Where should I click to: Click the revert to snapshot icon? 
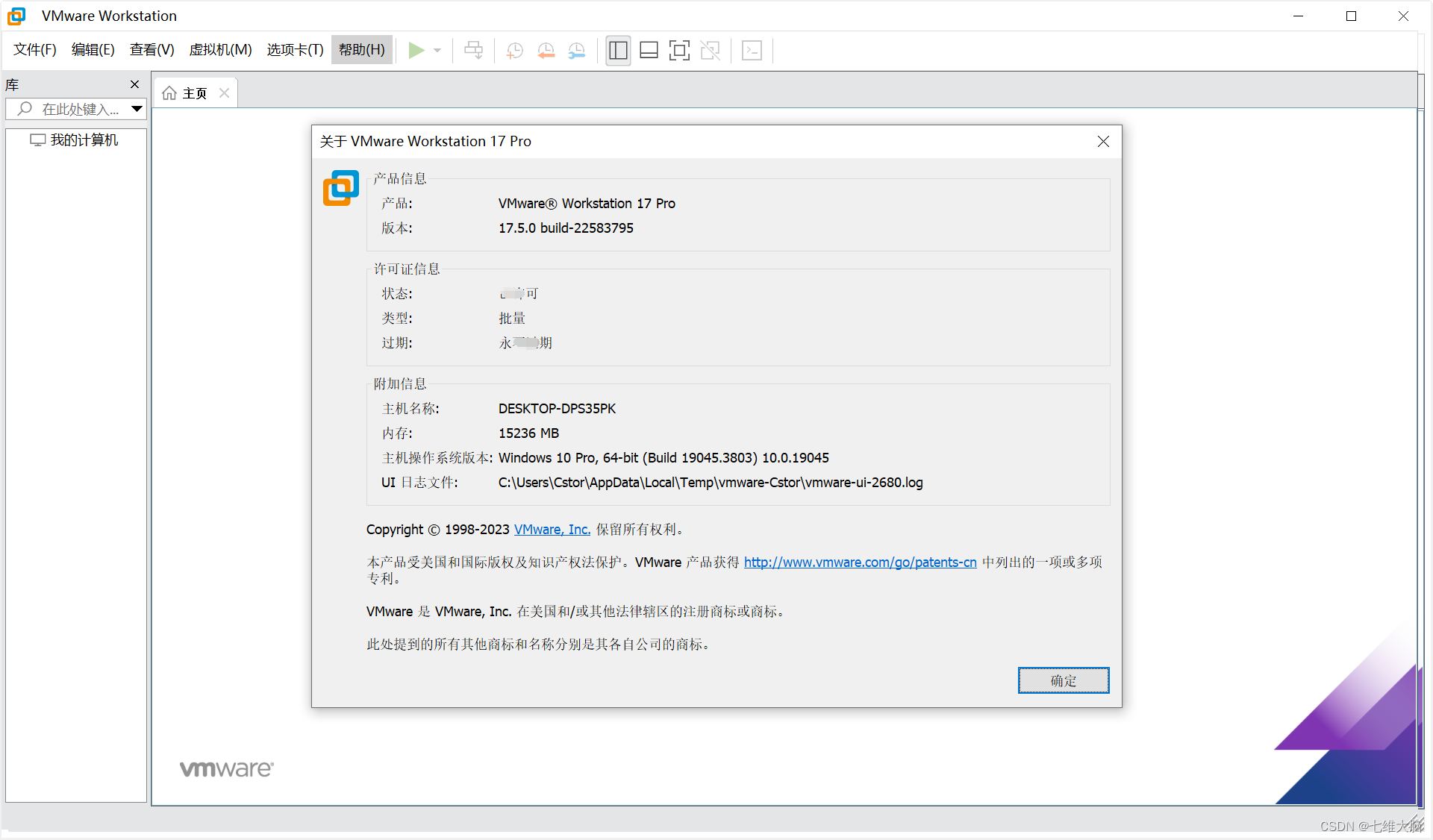click(546, 50)
